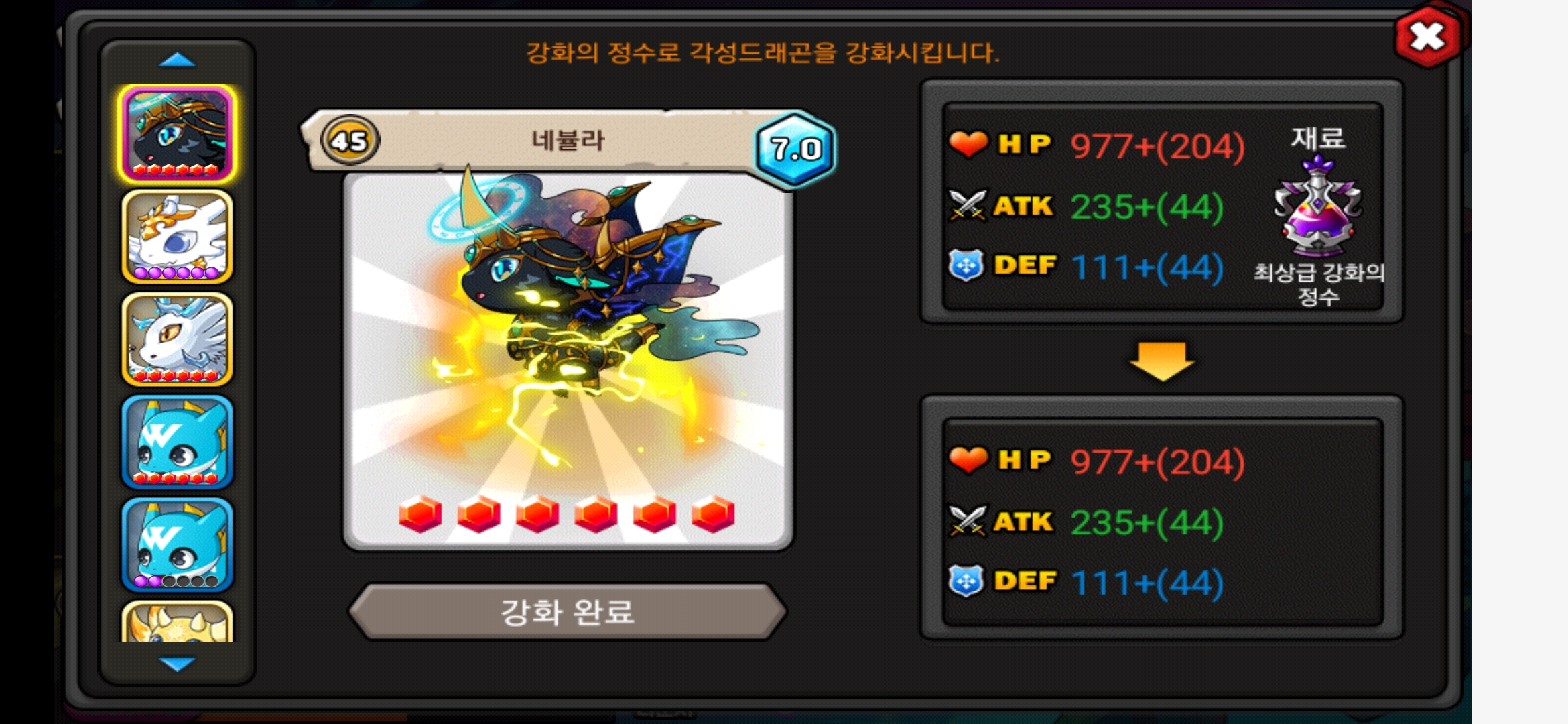Select the white winged dragon with red gems
Image resolution: width=1568 pixels, height=724 pixels.
point(177,339)
